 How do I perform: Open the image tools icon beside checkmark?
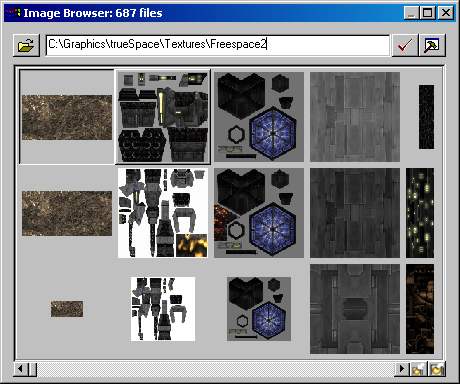point(432,45)
